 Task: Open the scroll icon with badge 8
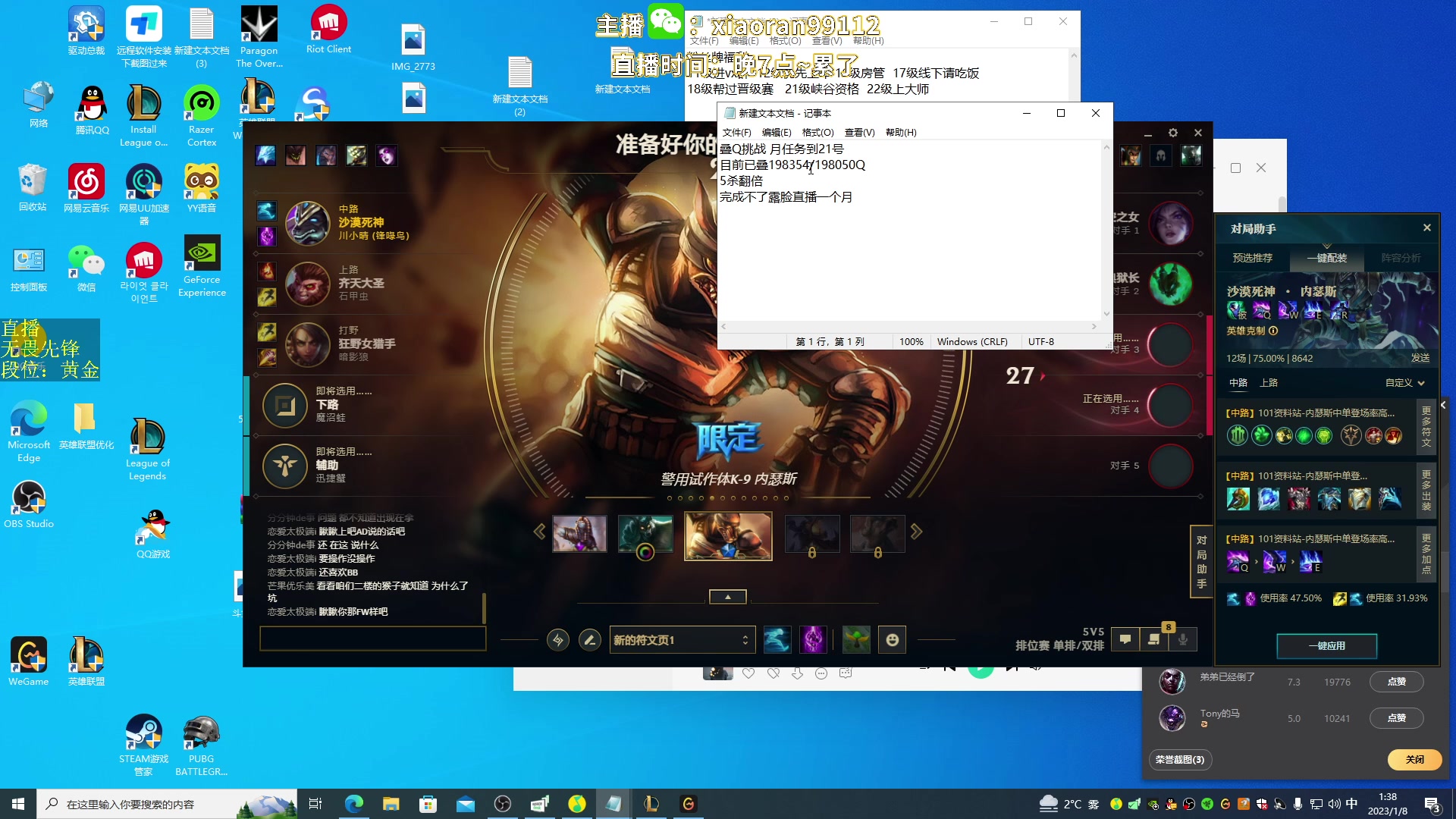pos(1154,639)
